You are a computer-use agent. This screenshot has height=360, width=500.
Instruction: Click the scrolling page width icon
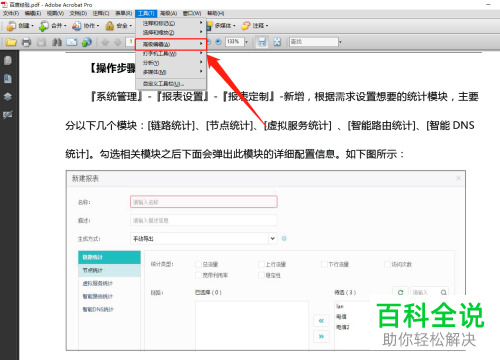tap(262, 42)
